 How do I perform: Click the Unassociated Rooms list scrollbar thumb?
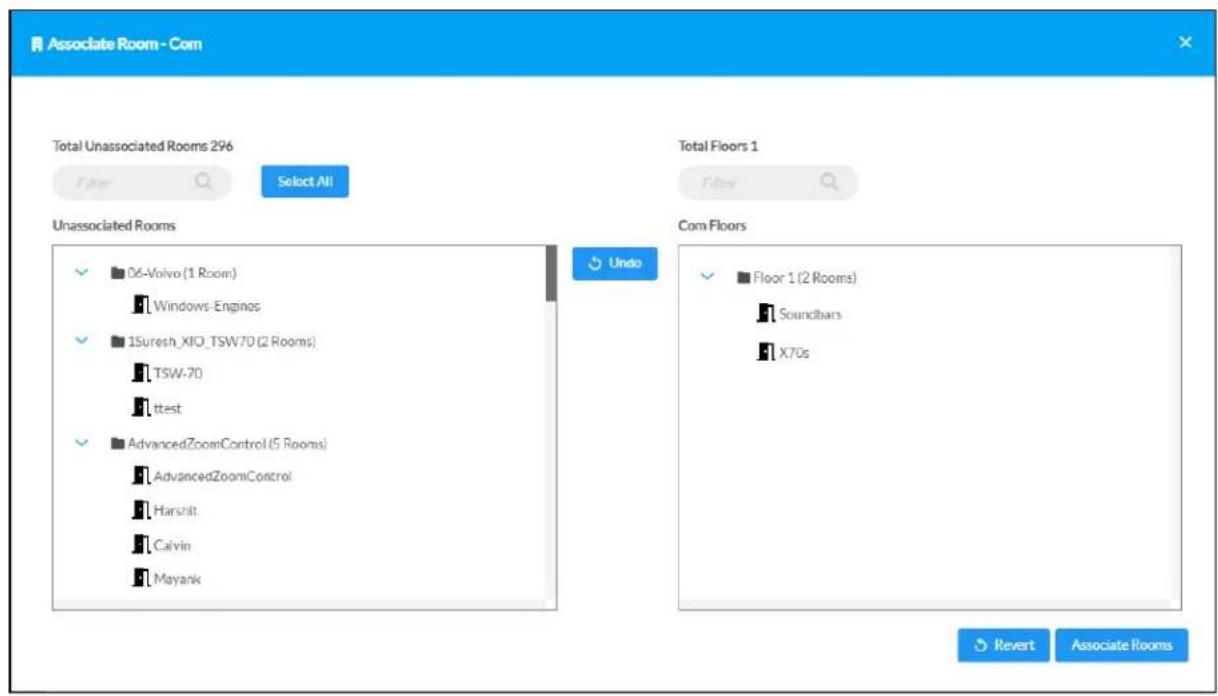pyautogui.click(x=550, y=273)
